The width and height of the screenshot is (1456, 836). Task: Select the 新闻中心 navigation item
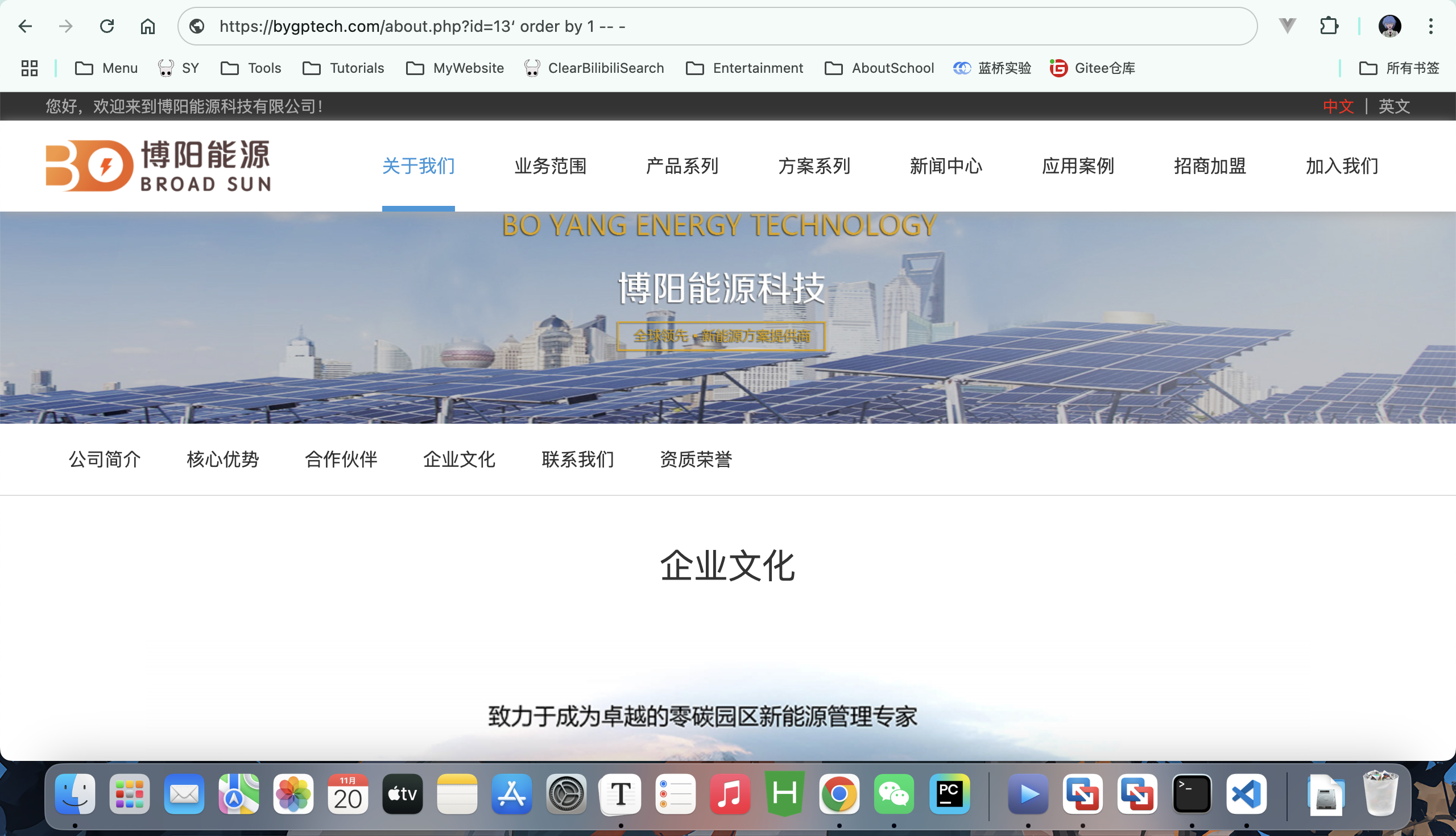[x=946, y=167]
